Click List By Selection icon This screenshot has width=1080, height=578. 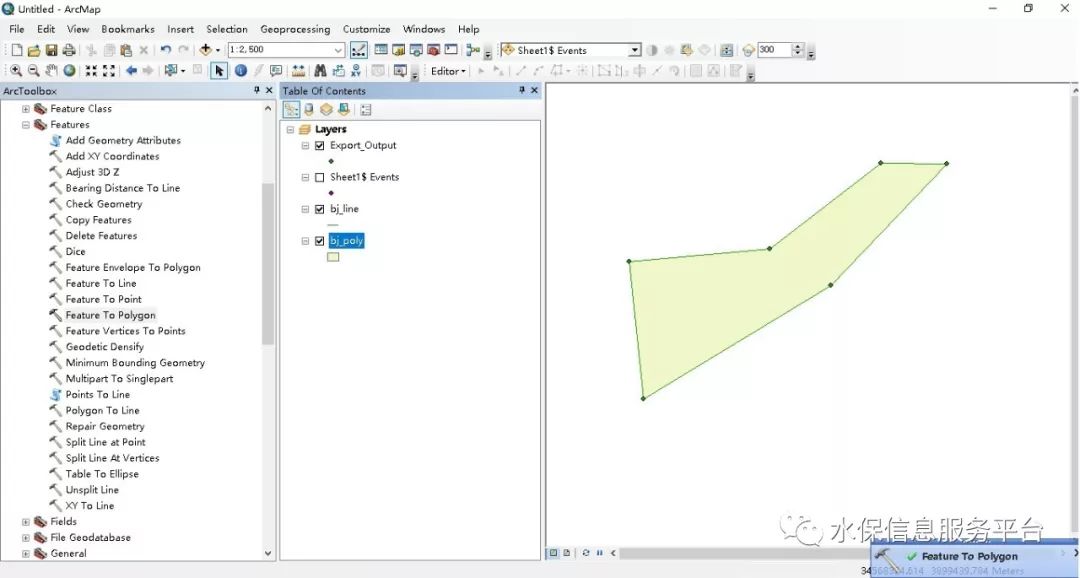click(343, 110)
